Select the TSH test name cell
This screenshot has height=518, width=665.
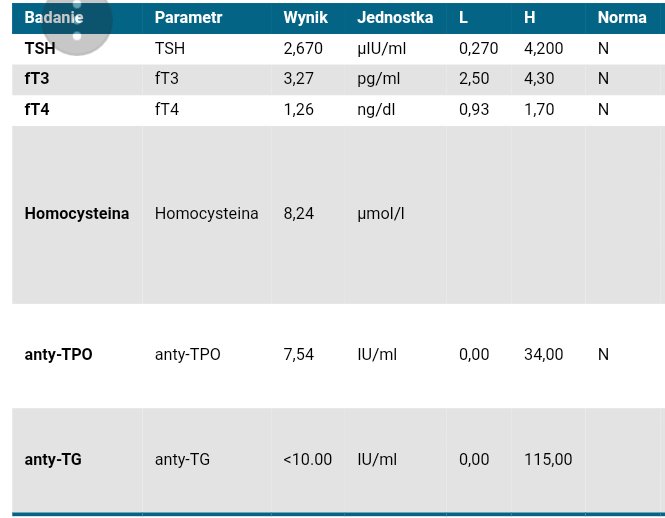(40, 48)
